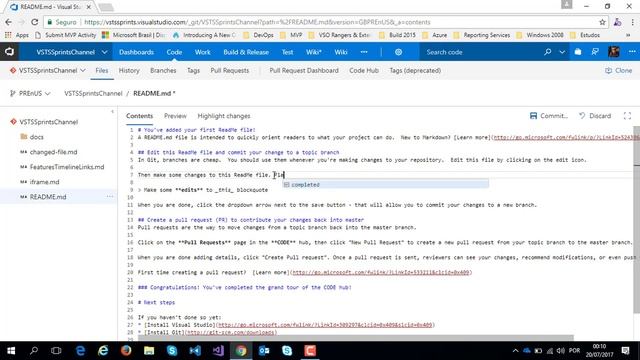Open Pull Request Dashboard tab
This screenshot has height=360, width=640.
click(x=304, y=70)
